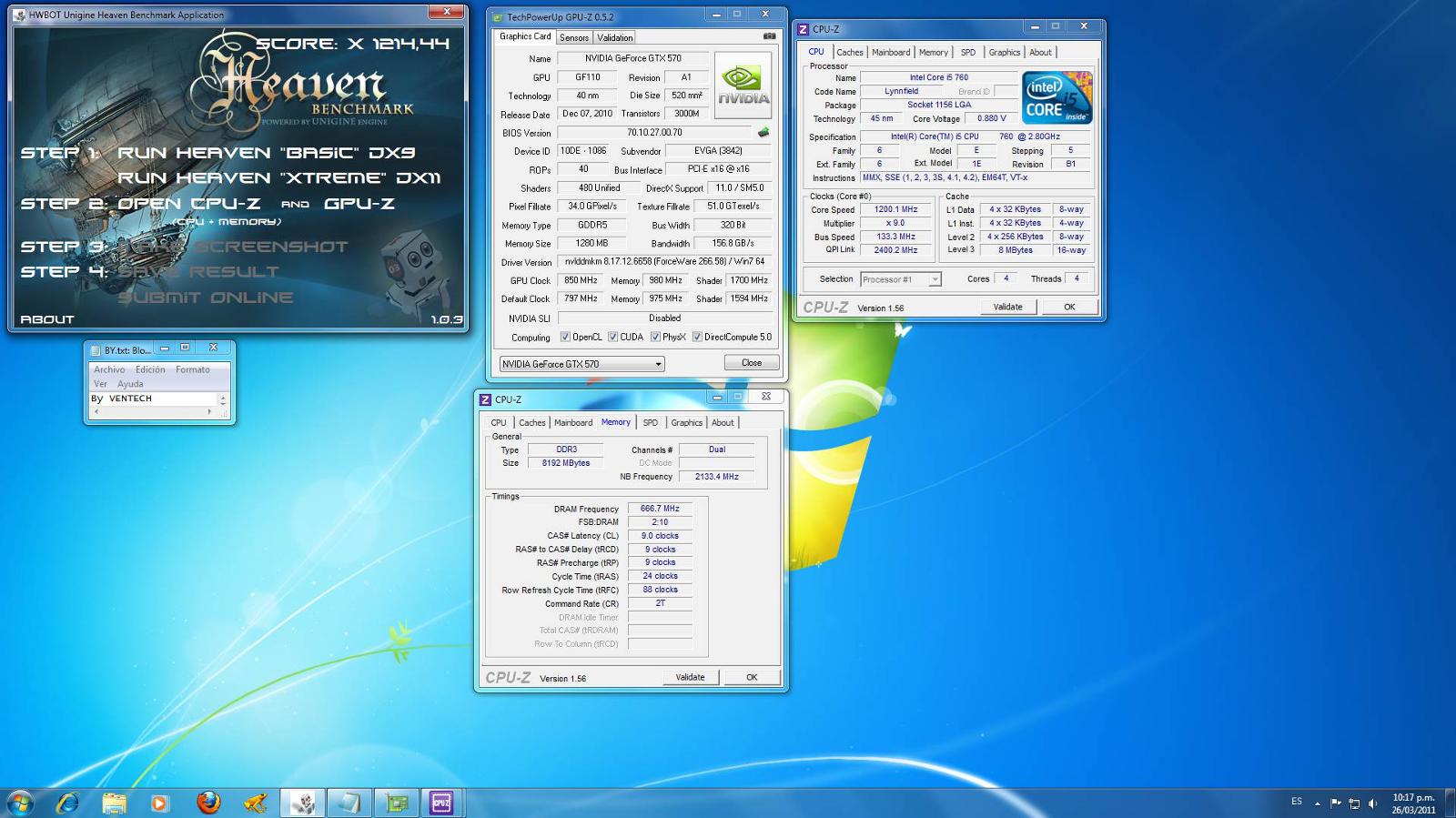Click Notepad vertical scrollbar arrows
This screenshot has width=1456, height=818.
point(223,399)
